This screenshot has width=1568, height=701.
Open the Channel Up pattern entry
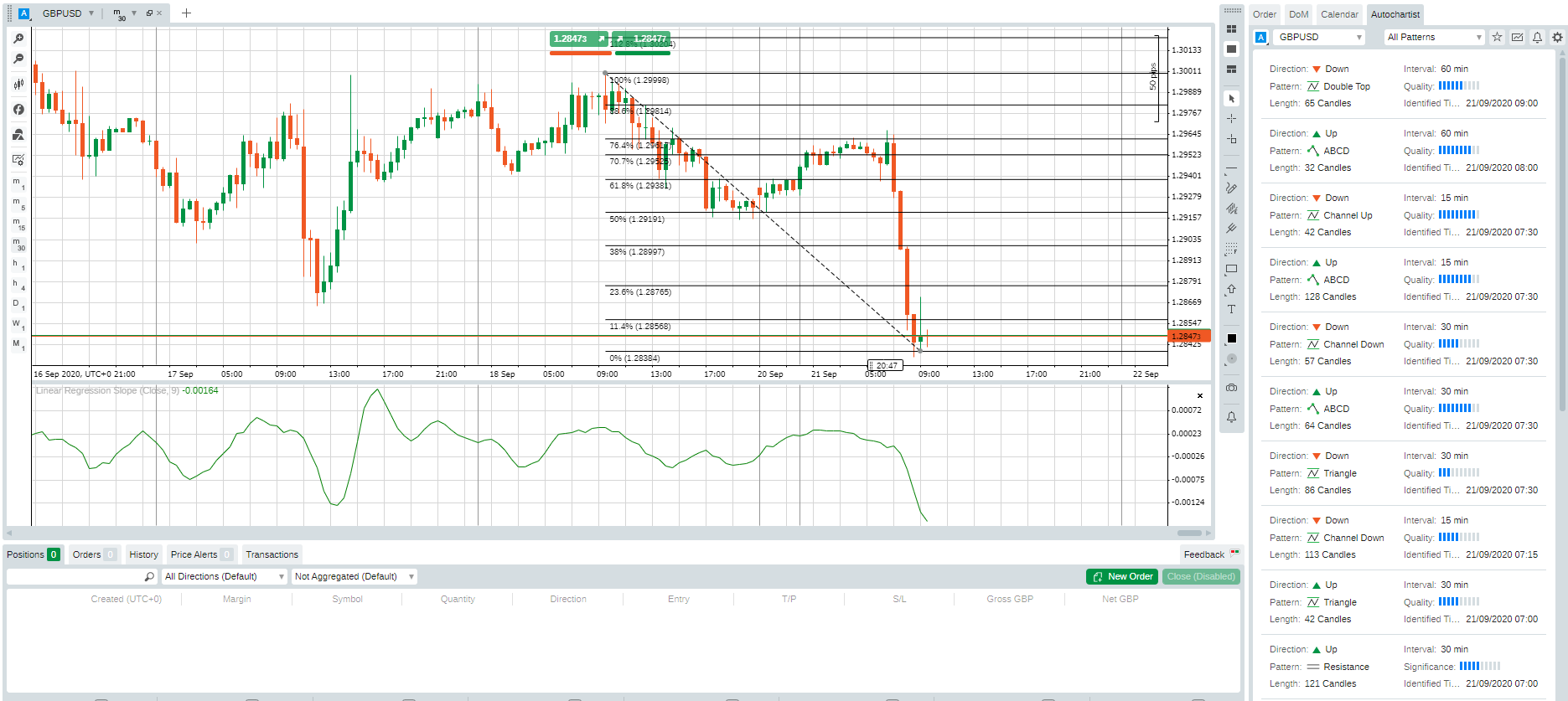[x=1404, y=215]
